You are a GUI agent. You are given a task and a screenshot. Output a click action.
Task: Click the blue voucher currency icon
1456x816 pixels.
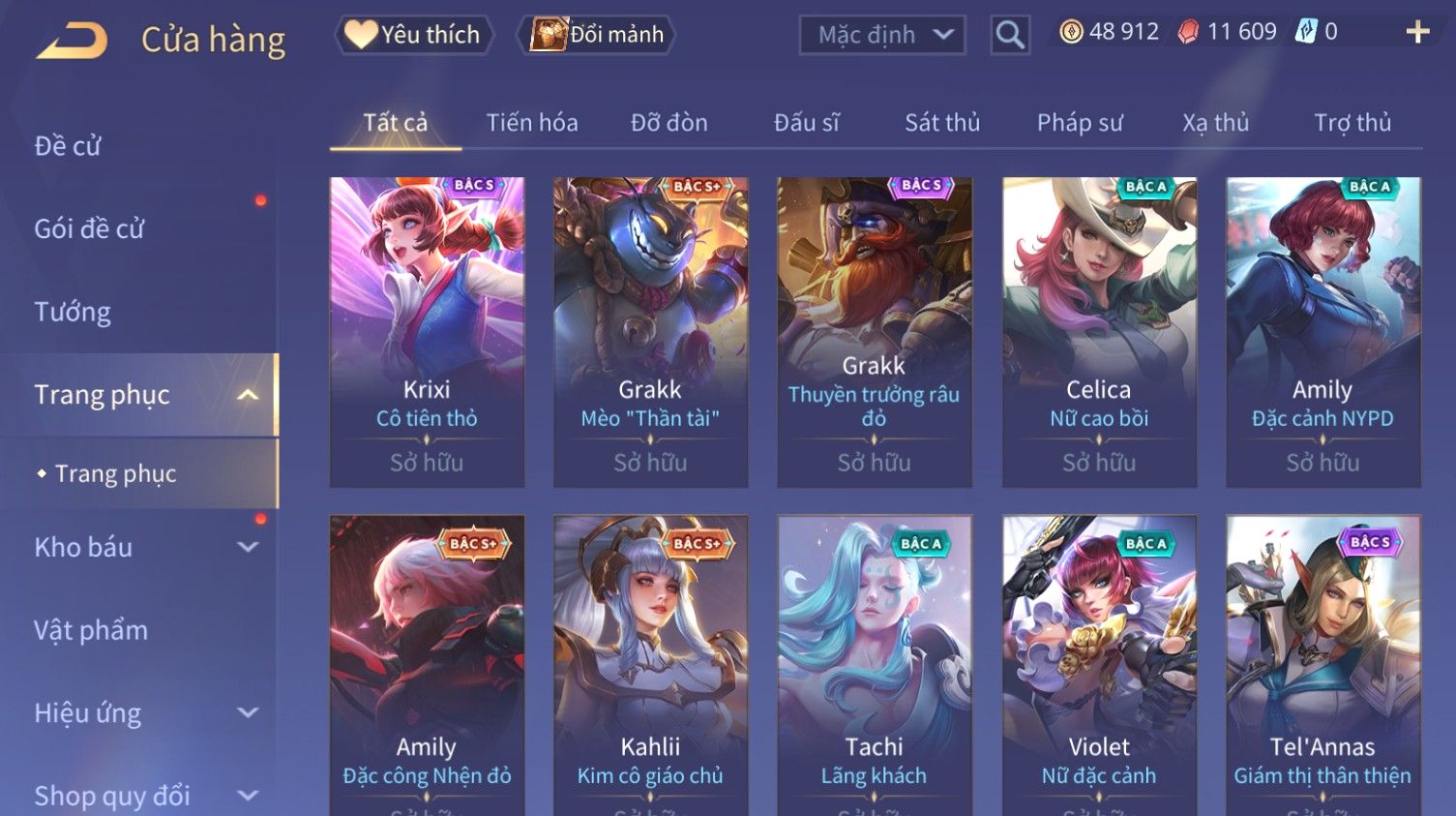click(1306, 32)
